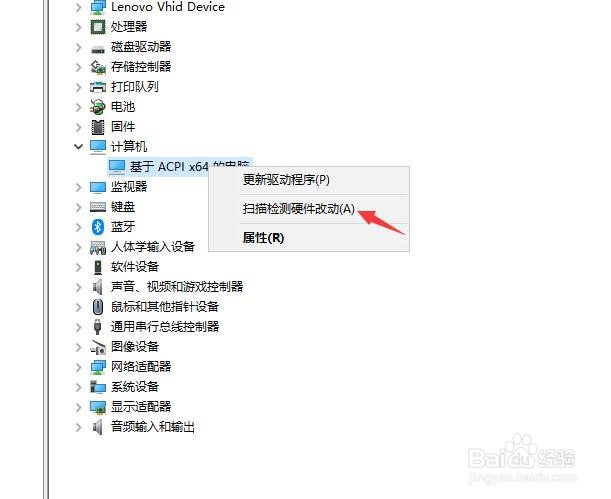Expand the 显示适配器 category
Image resolution: width=611 pixels, height=499 pixels.
pyautogui.click(x=79, y=407)
